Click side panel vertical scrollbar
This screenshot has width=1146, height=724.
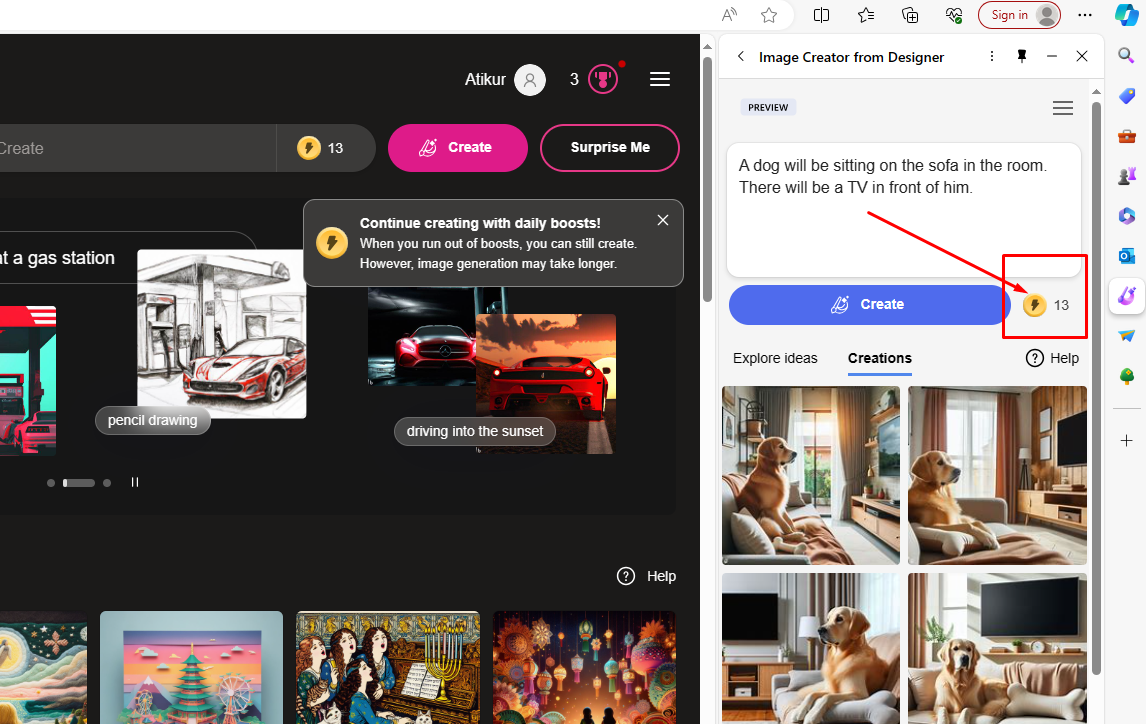click(x=1096, y=387)
